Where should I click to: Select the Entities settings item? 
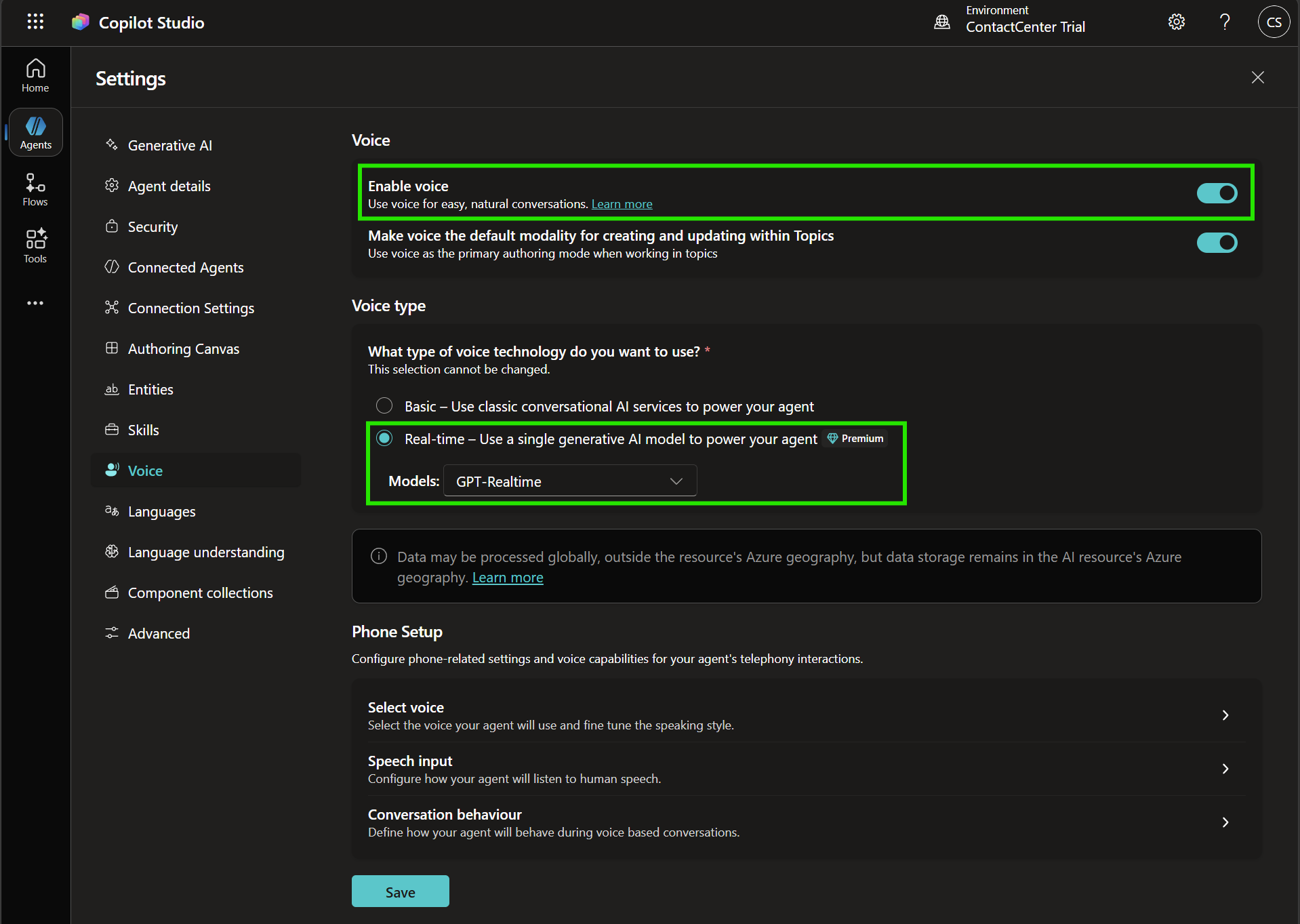pos(196,389)
